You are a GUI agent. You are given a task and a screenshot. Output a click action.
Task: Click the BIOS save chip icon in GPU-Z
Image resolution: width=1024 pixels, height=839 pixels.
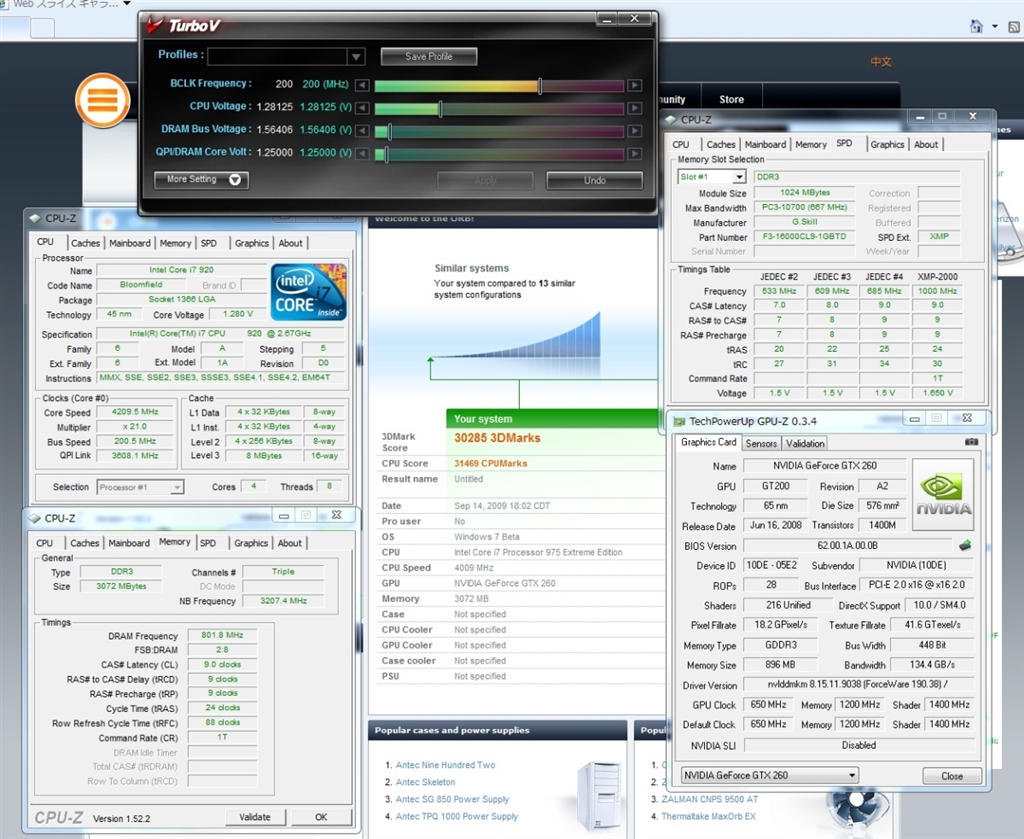tap(965, 546)
